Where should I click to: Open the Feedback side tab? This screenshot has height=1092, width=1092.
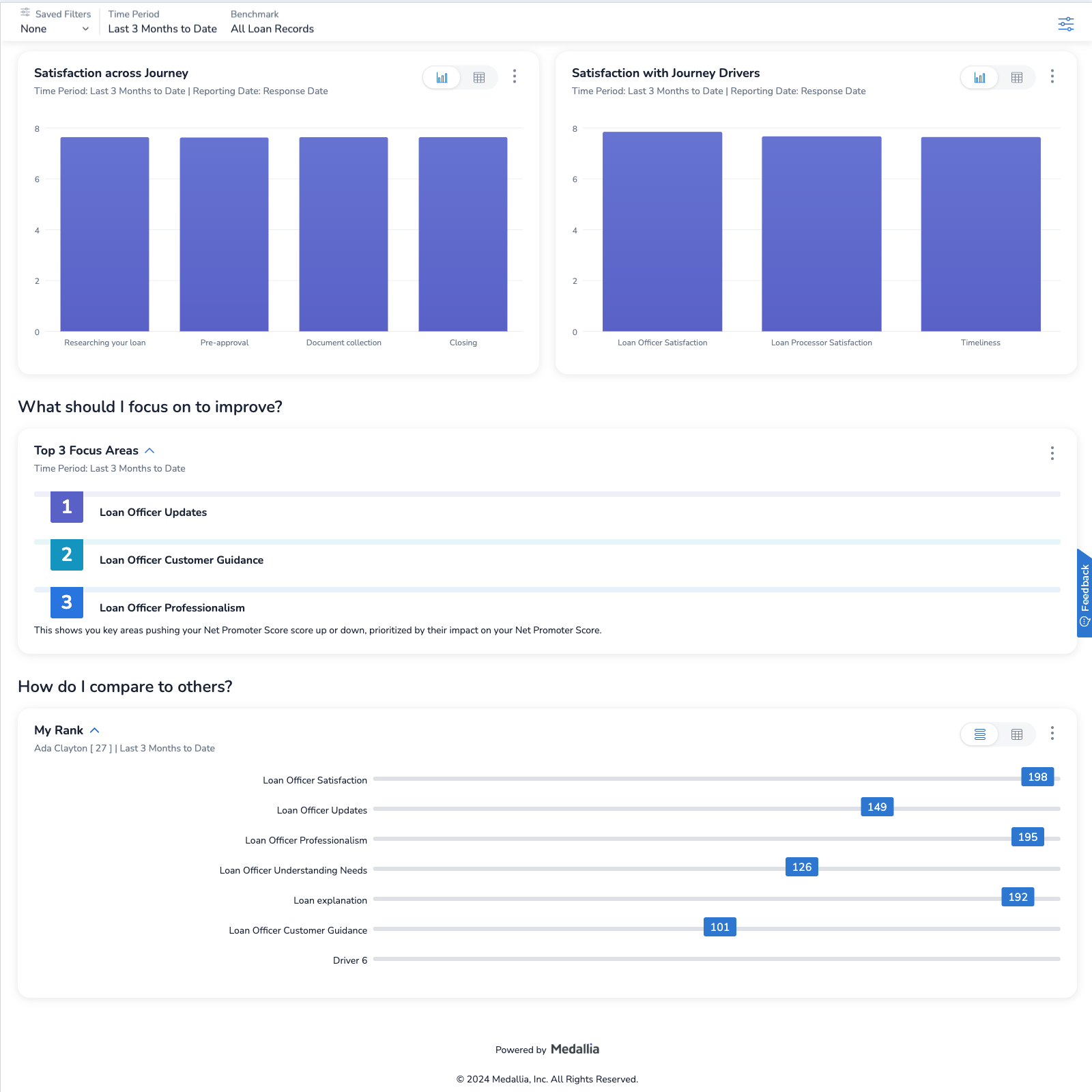coord(1084,592)
